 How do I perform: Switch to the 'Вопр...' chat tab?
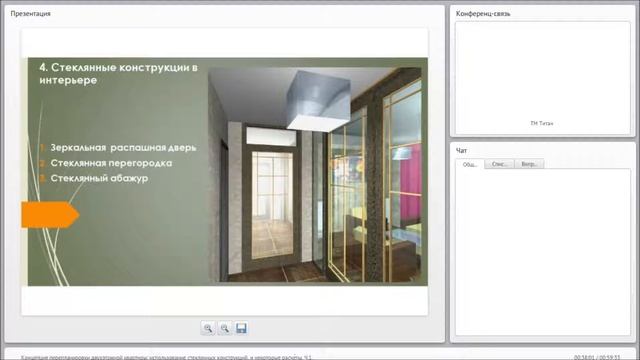[529, 164]
